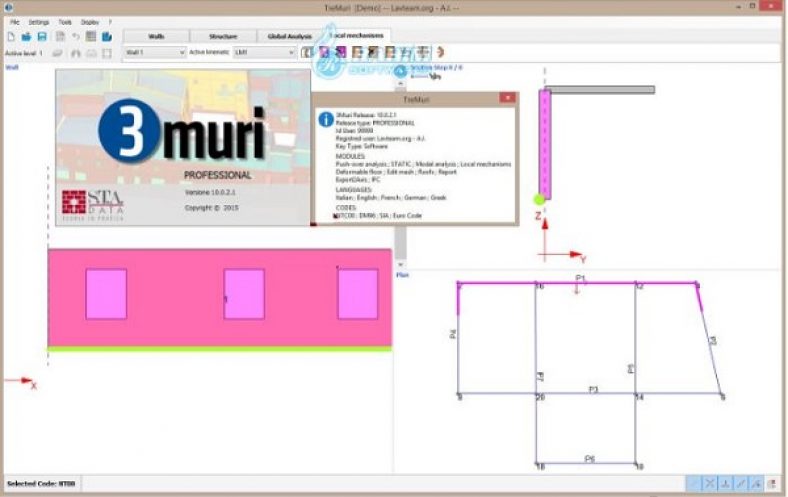
Task: Open a project with the folder icon
Action: pyautogui.click(x=26, y=37)
